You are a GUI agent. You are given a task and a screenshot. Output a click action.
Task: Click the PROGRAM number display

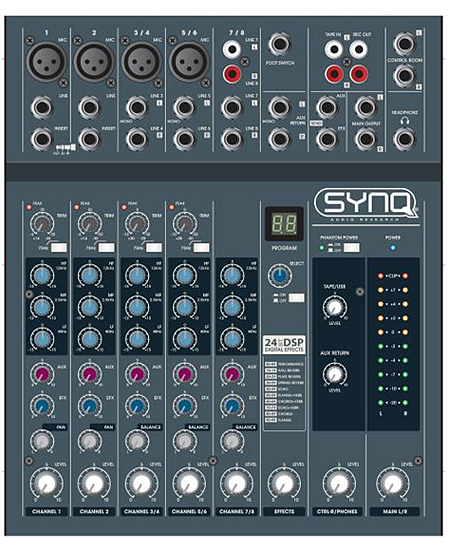point(284,224)
